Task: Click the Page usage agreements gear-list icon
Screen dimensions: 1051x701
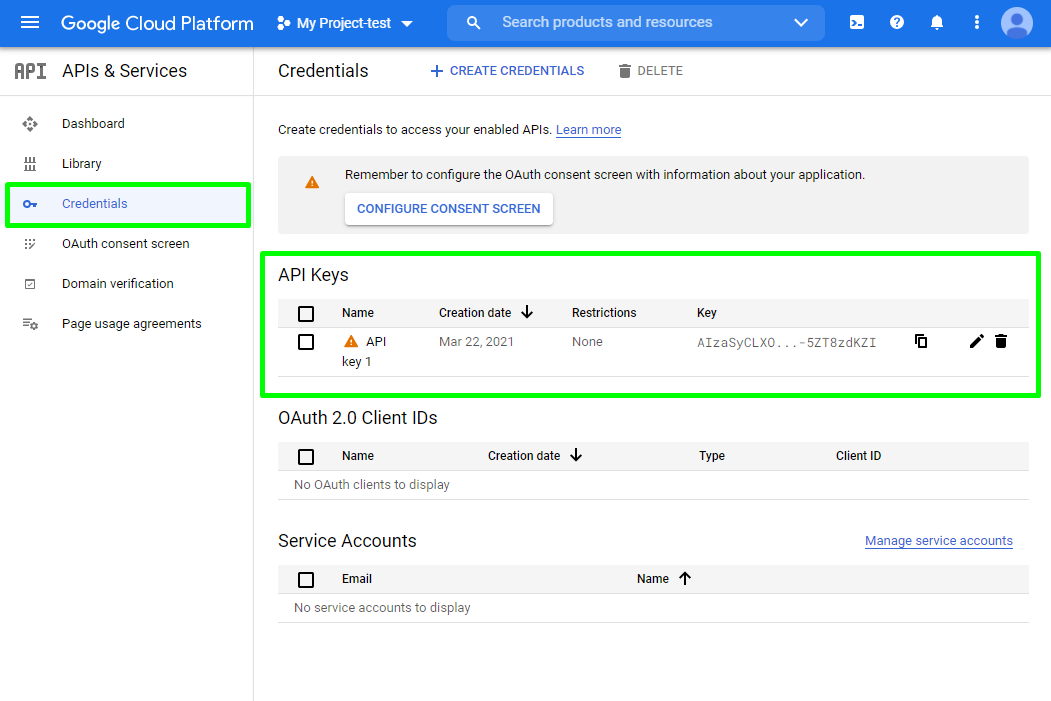Action: click(30, 324)
